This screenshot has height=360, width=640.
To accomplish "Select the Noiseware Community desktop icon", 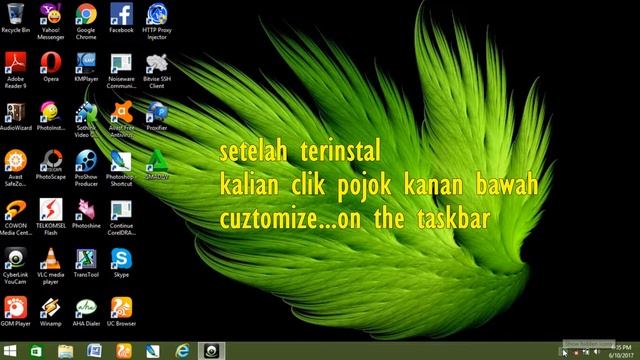I will tap(121, 71).
